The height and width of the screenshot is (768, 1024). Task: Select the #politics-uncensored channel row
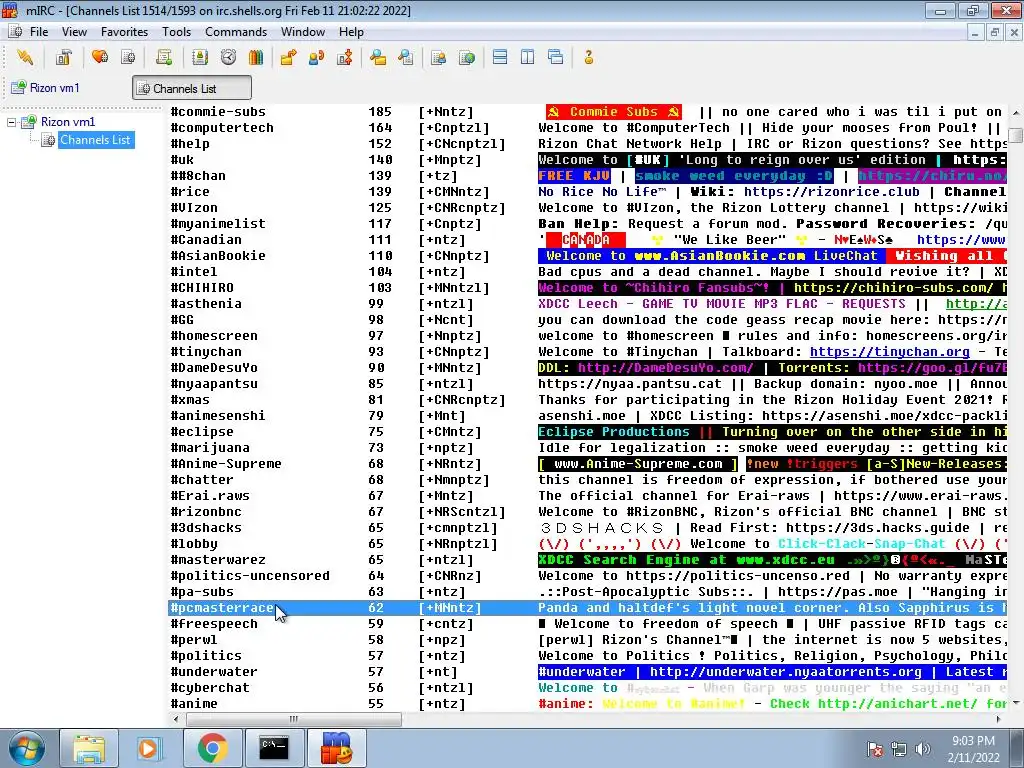(586, 576)
